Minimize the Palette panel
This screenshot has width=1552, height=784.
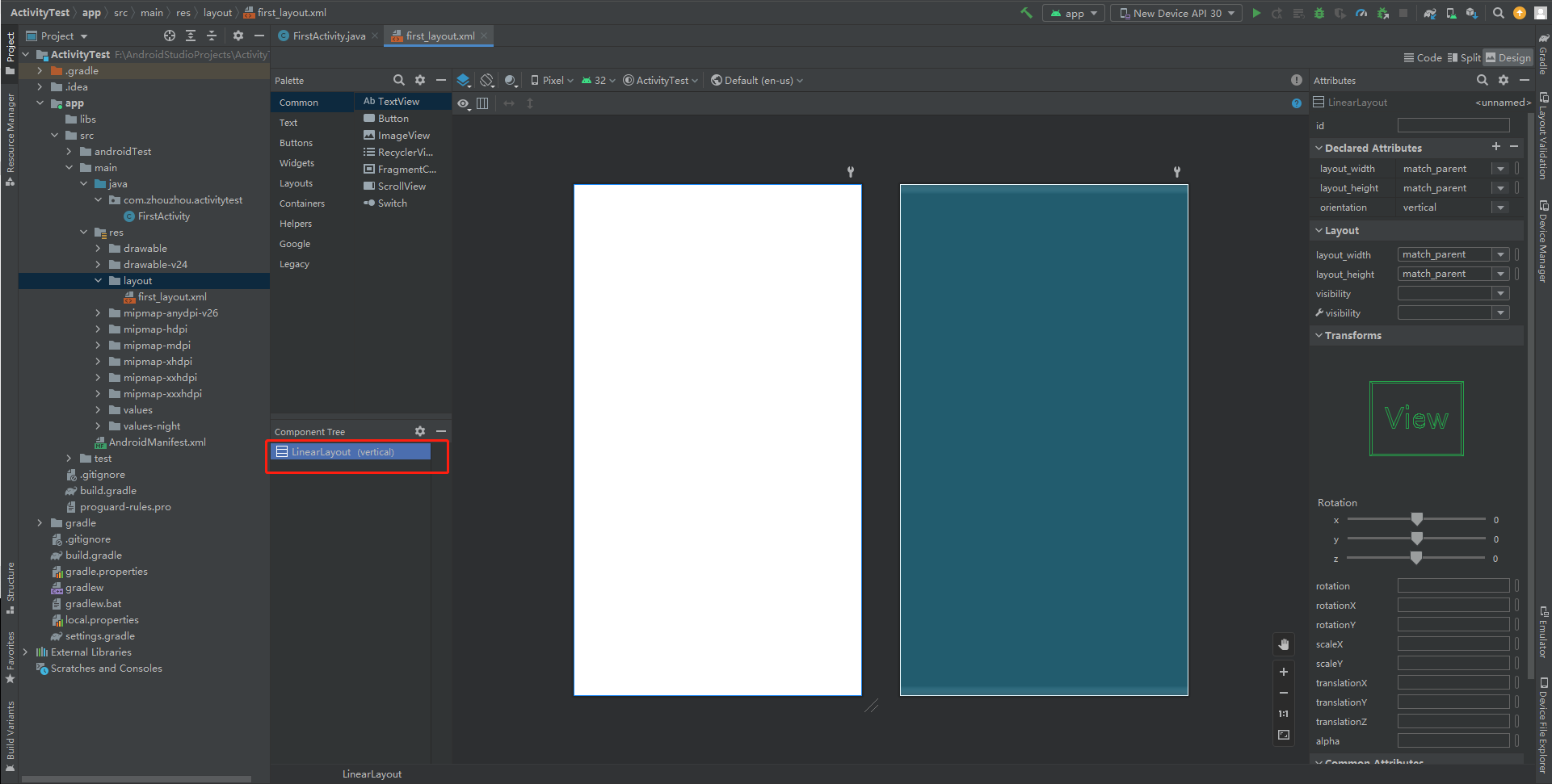(x=441, y=80)
